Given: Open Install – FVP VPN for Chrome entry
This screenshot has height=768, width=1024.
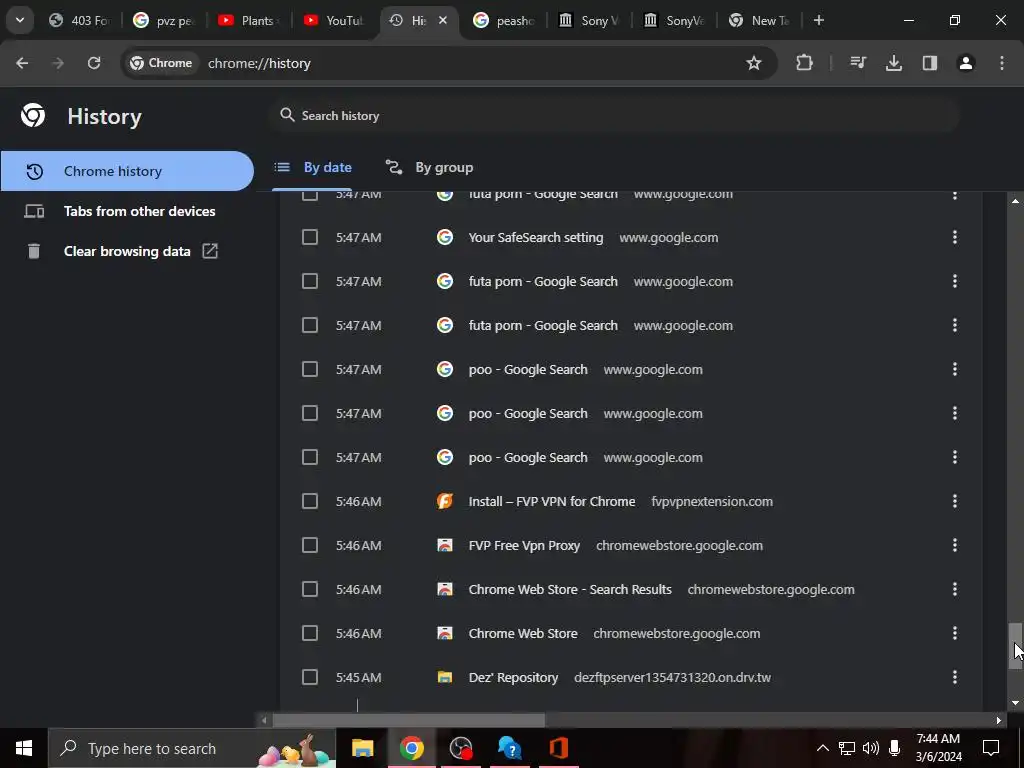Looking at the screenshot, I should click(552, 502).
